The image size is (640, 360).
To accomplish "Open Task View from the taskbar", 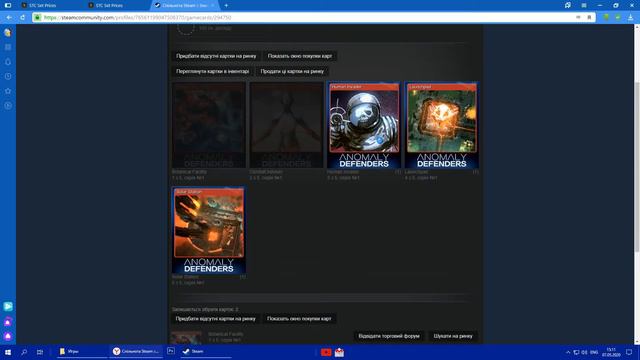I will coord(40,352).
